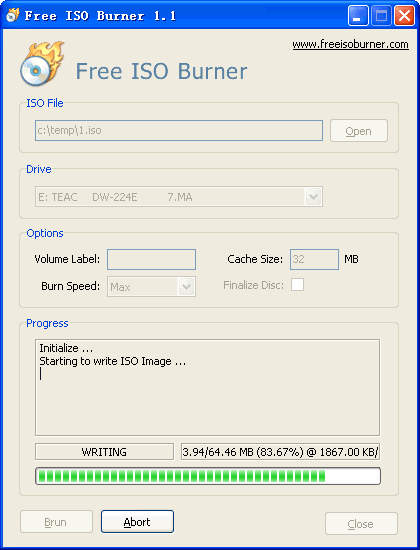This screenshot has width=420, height=550.
Task: Click the WRITING status box
Action: 104,452
